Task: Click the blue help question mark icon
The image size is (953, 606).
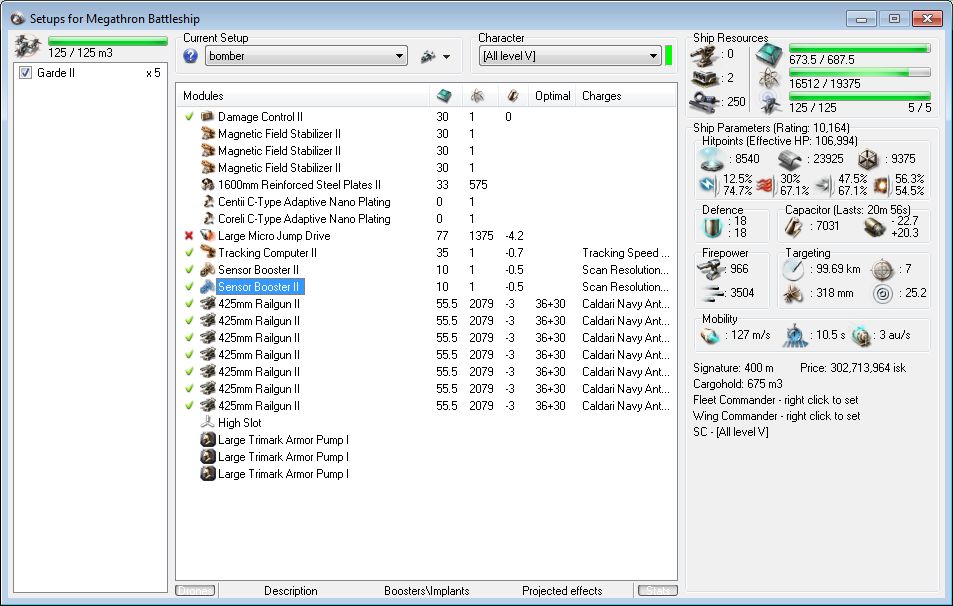Action: click(190, 56)
